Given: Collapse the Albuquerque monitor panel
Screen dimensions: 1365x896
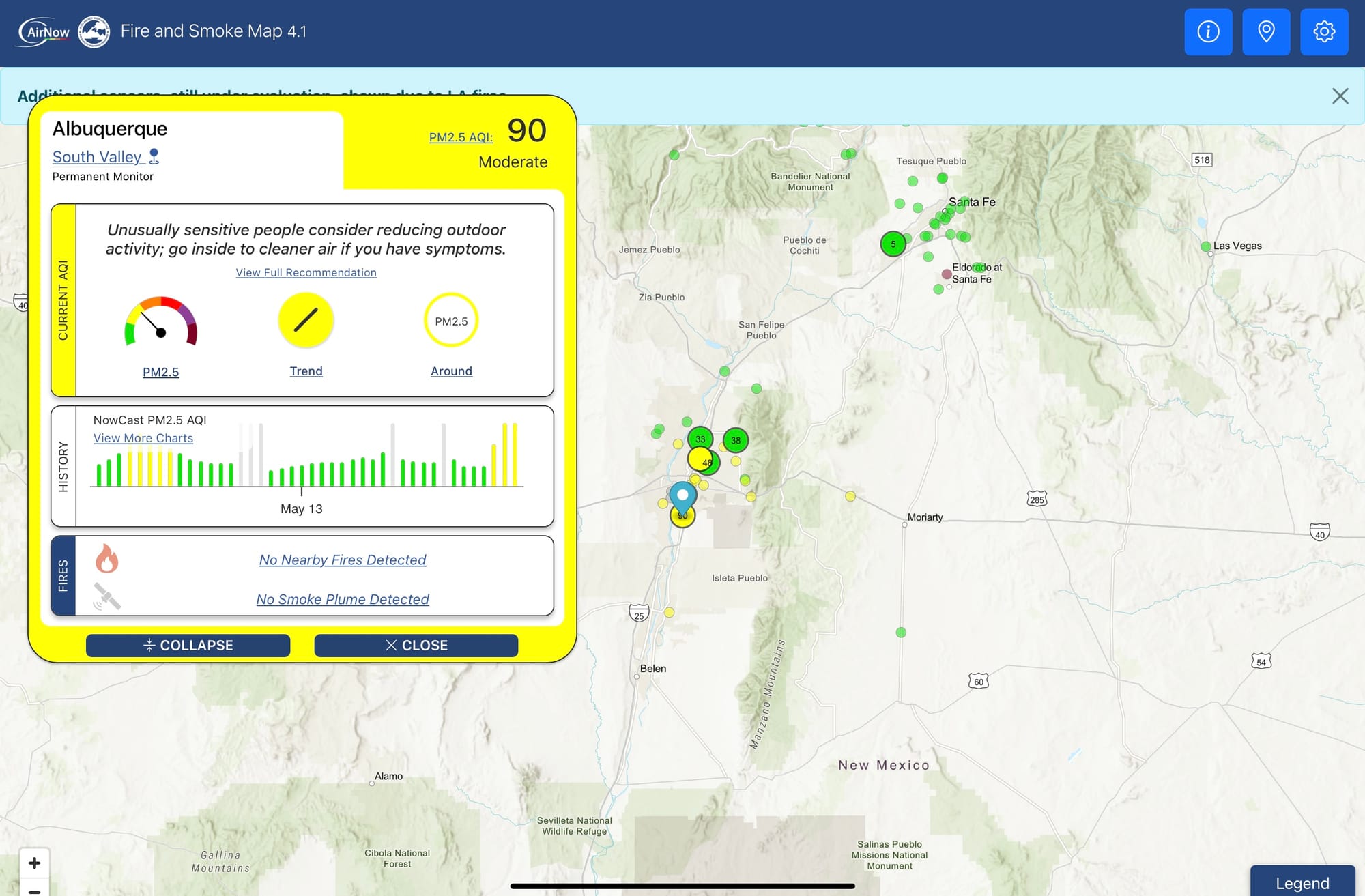Looking at the screenshot, I should (188, 646).
